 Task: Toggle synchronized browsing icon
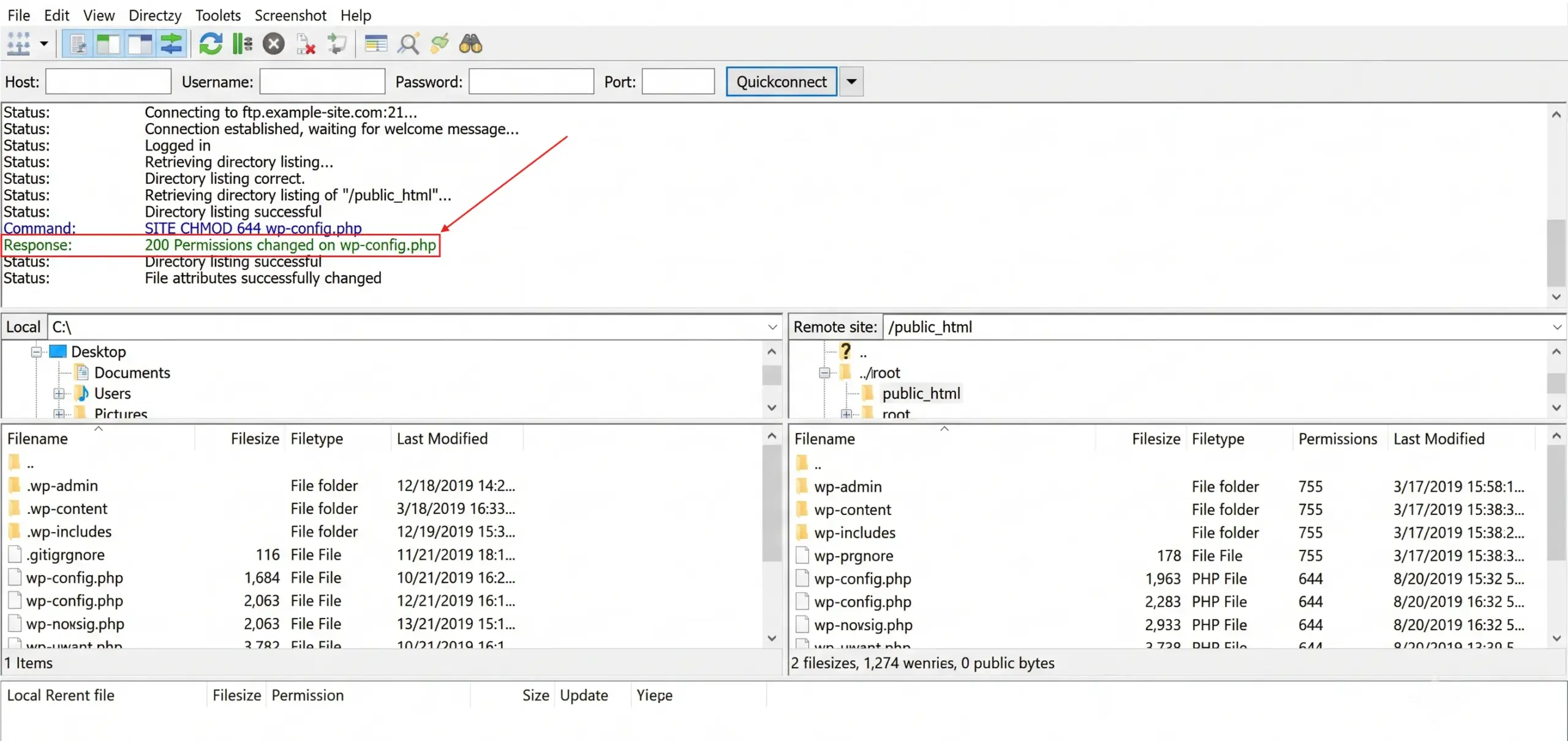tap(440, 44)
